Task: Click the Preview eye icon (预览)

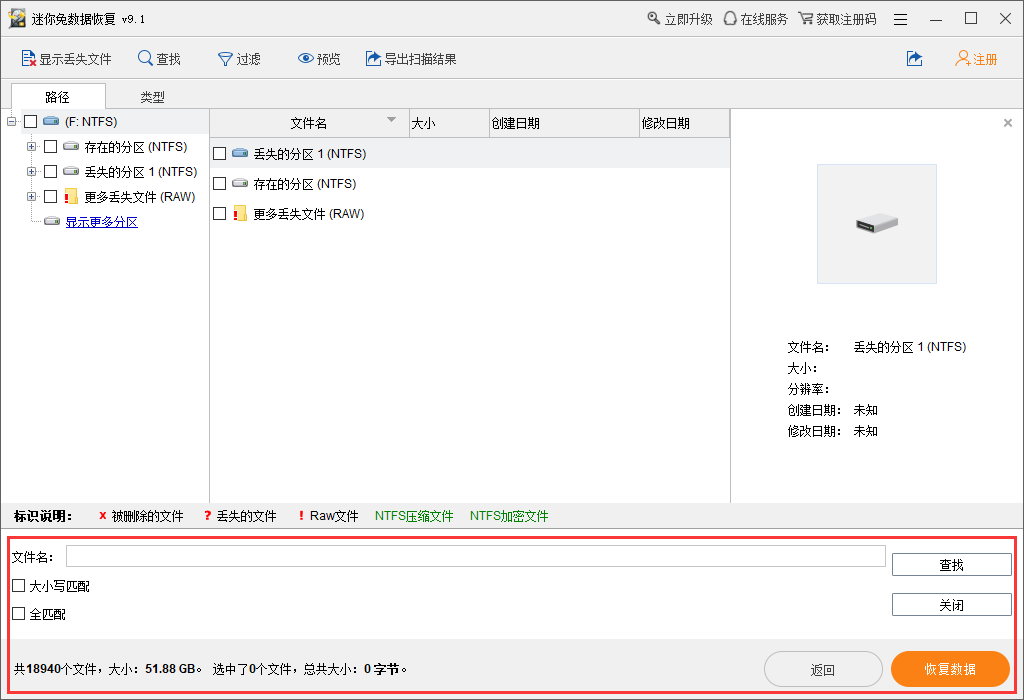Action: 306,59
